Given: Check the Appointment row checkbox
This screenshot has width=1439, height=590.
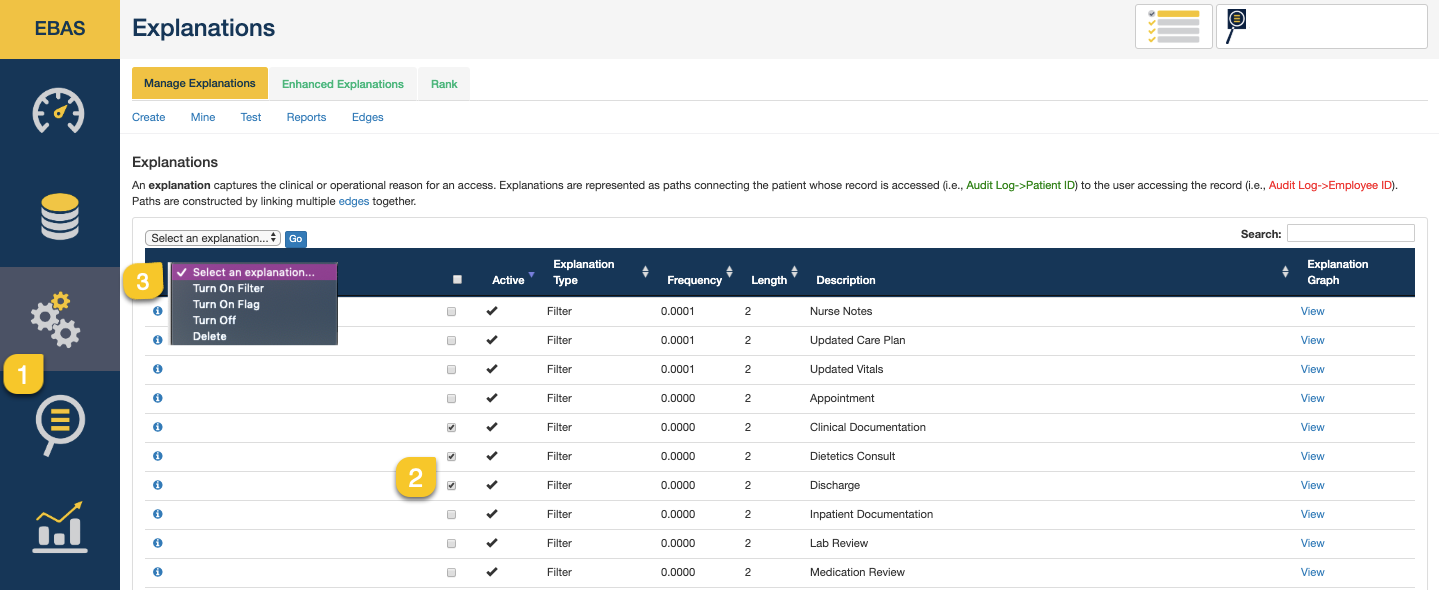Looking at the screenshot, I should (x=451, y=399).
